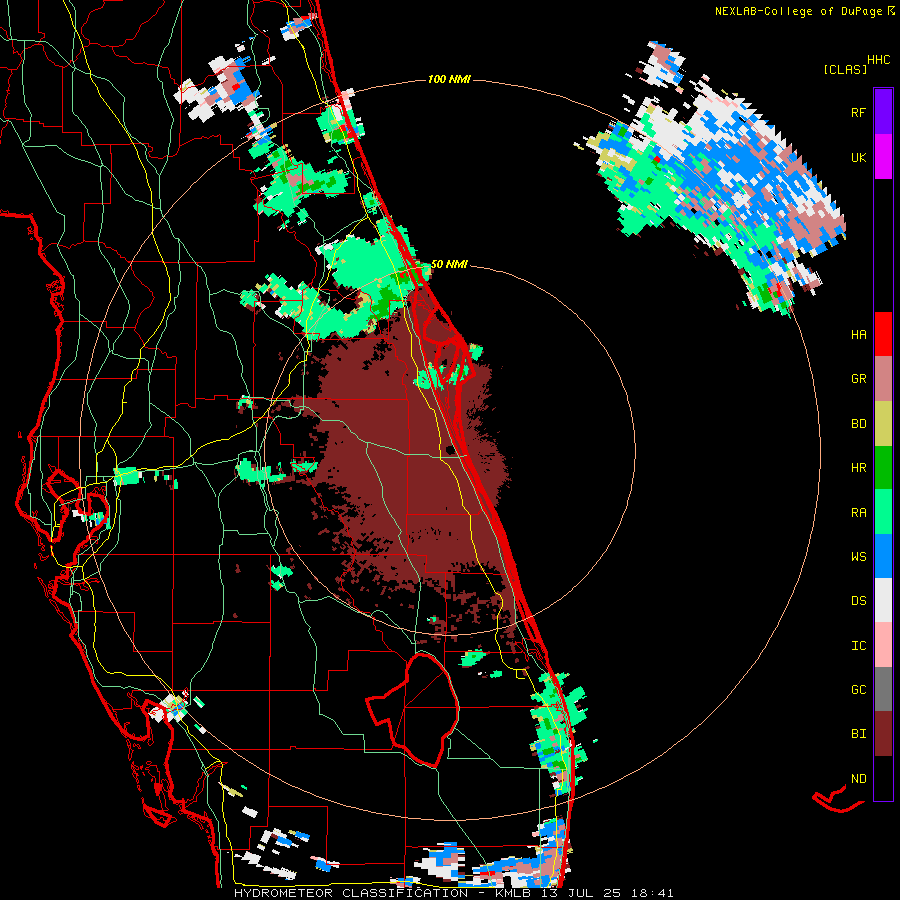This screenshot has height=900, width=900.
Task: Click the WS legend label
Action: pyautogui.click(x=858, y=557)
